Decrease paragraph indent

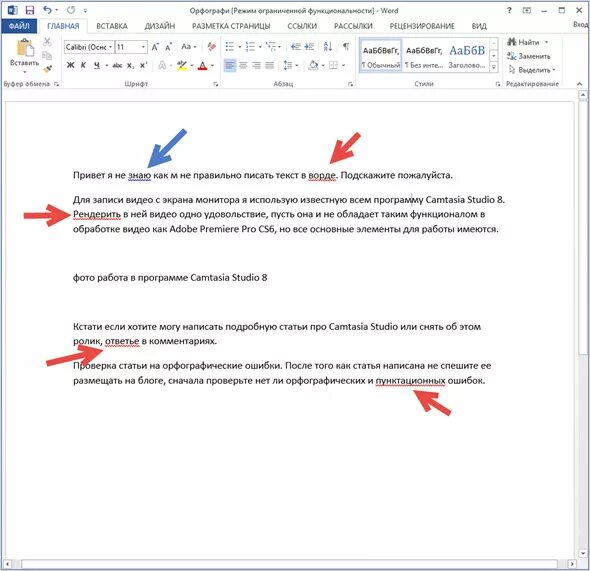pyautogui.click(x=296, y=47)
